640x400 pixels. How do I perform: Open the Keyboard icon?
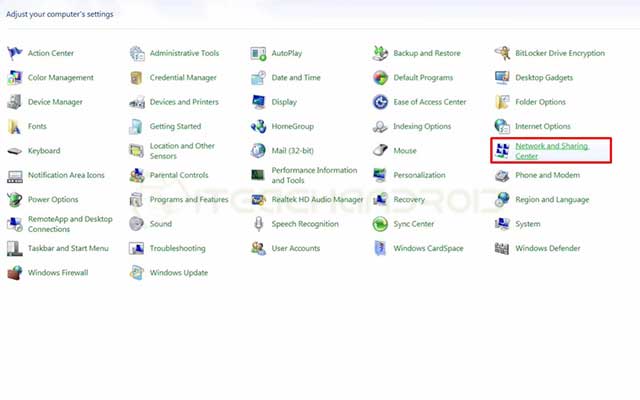point(15,151)
